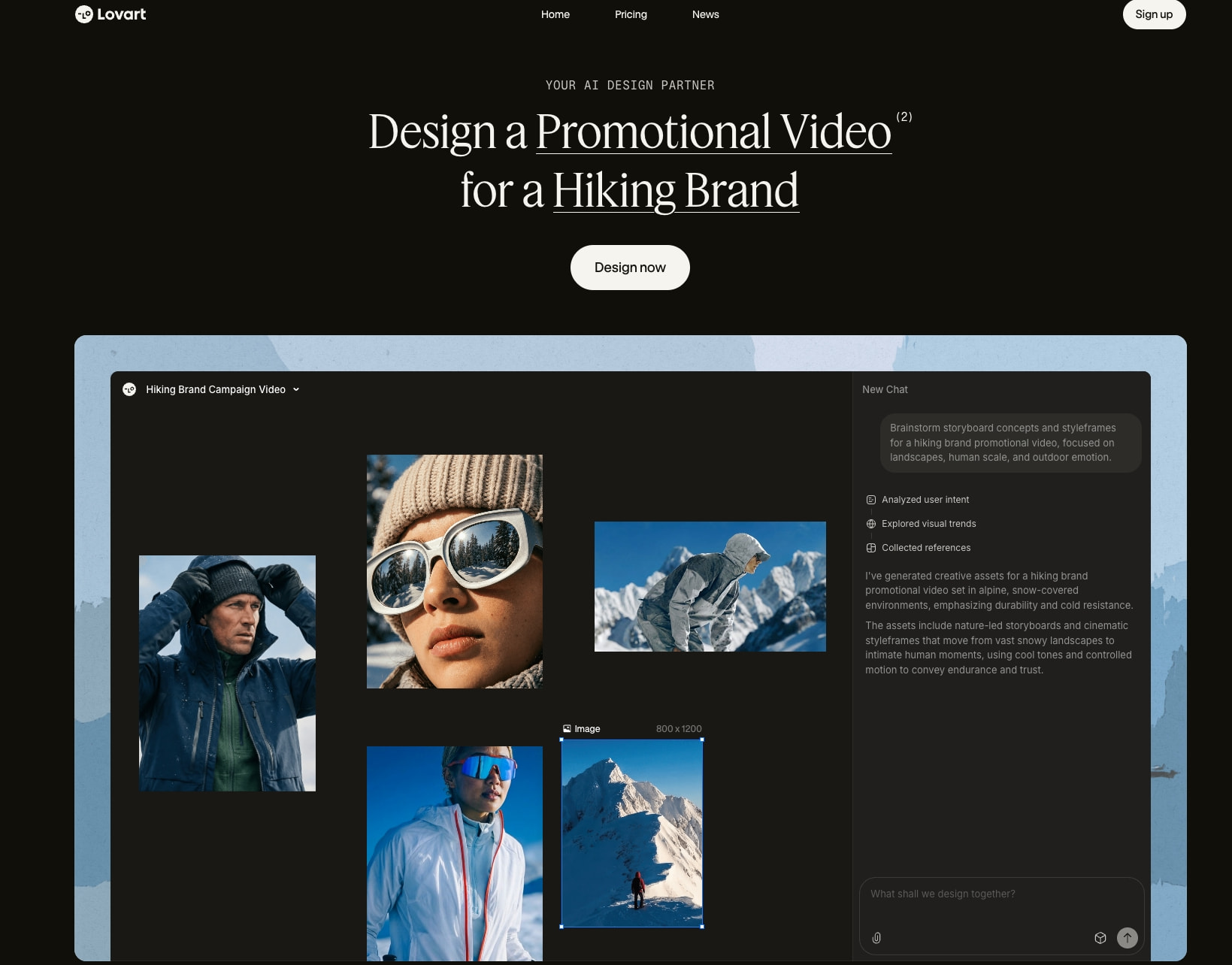This screenshot has height=965, width=1232.
Task: Click the 'YOUR AI DESIGN PARTNER' tagline
Action: coord(630,86)
